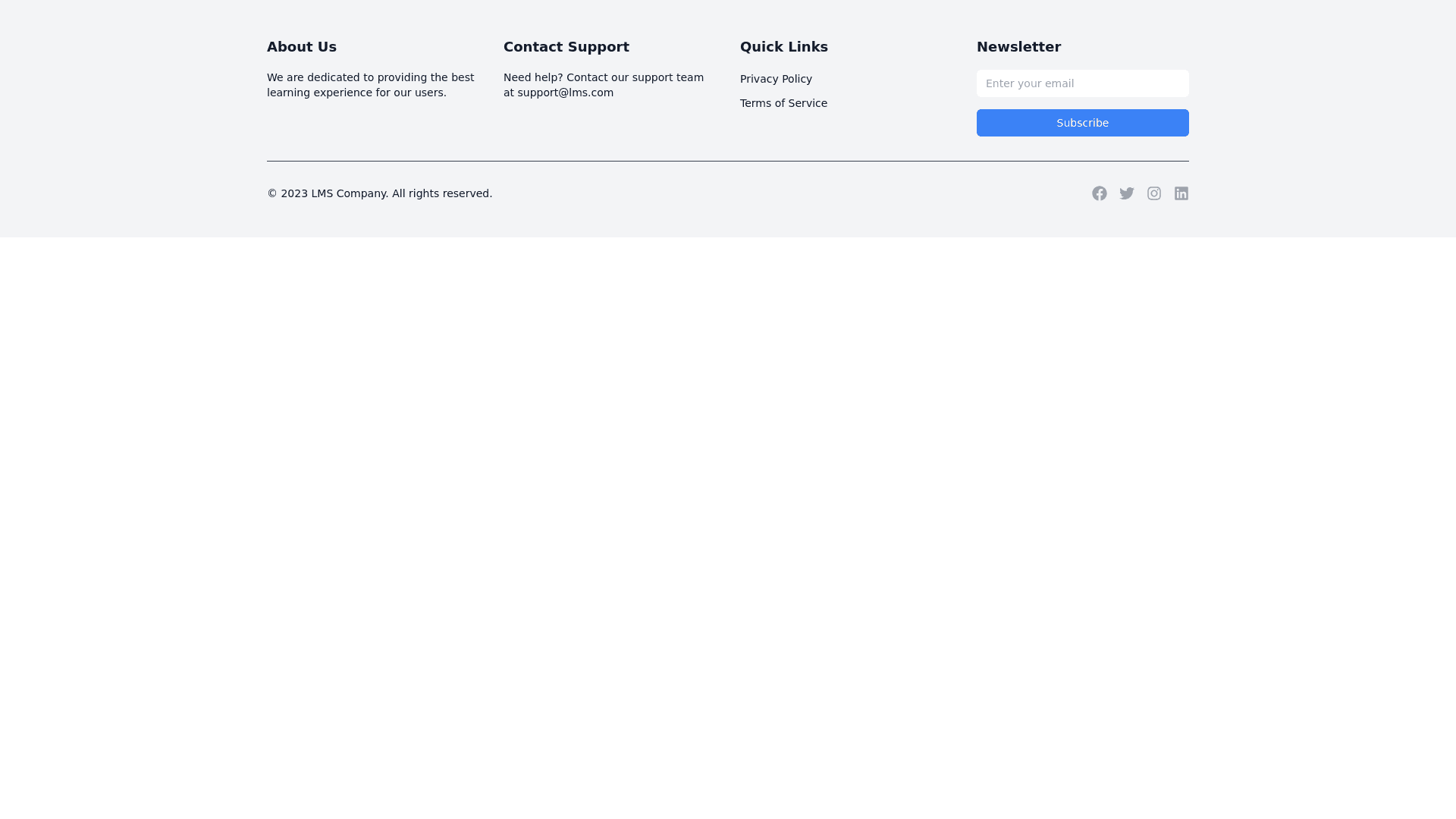
Task: Click the horizontal footer divider line
Action: [727, 161]
